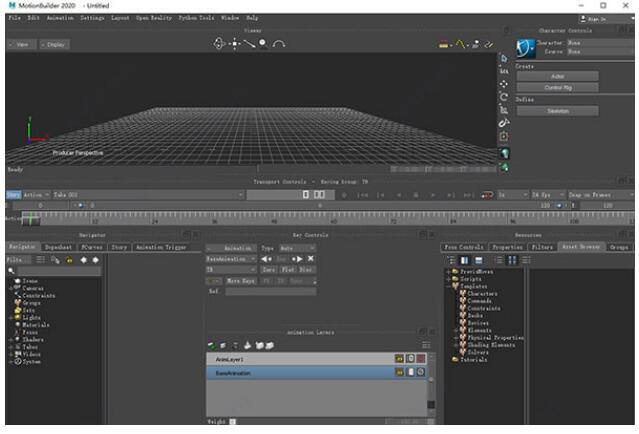
Task: Activate the Rotate tool in viewer side toolbar
Action: (x=504, y=97)
